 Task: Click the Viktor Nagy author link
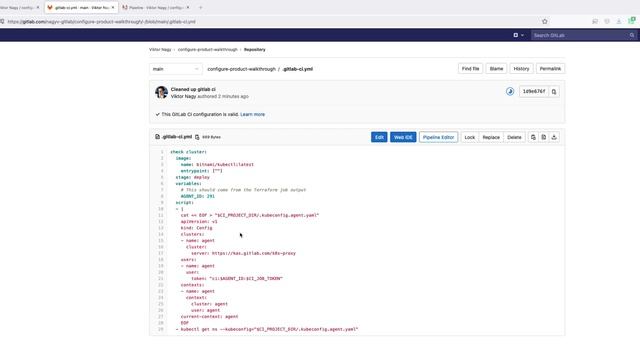click(x=183, y=96)
